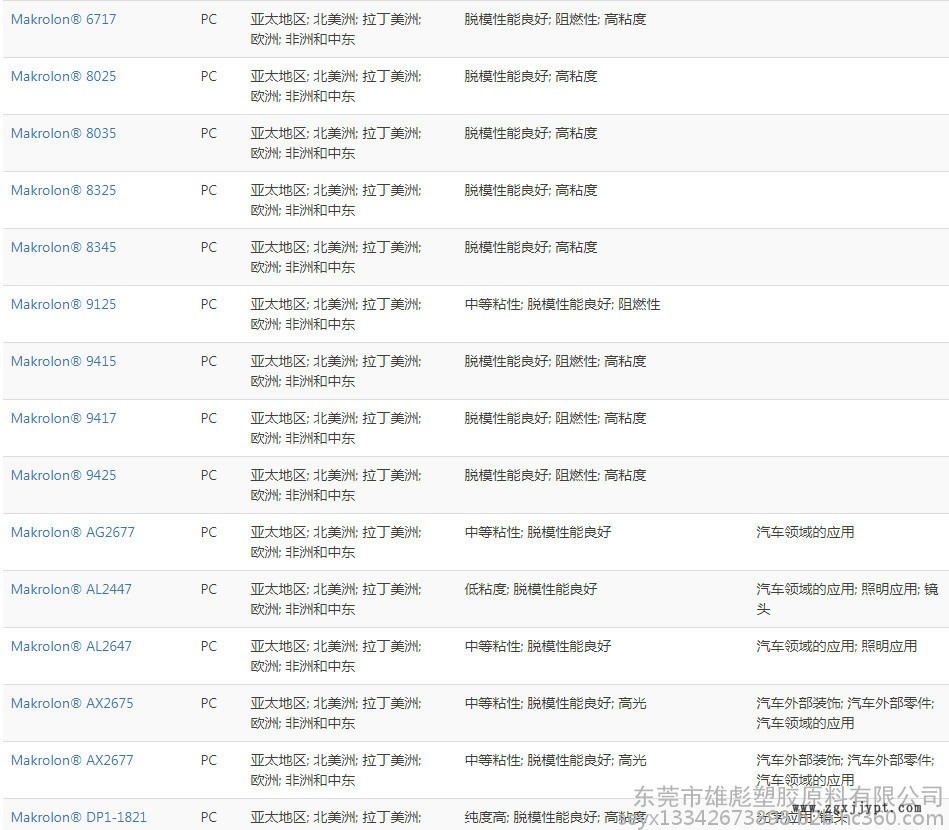949x830 pixels.
Task: Select the Makrolon® 8325 link
Action: [63, 190]
